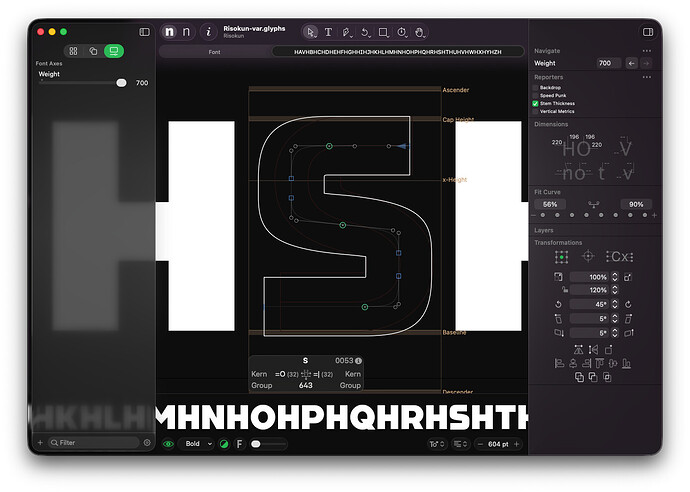
Task: Click previous Weight arrow in Navigate
Action: coord(631,63)
